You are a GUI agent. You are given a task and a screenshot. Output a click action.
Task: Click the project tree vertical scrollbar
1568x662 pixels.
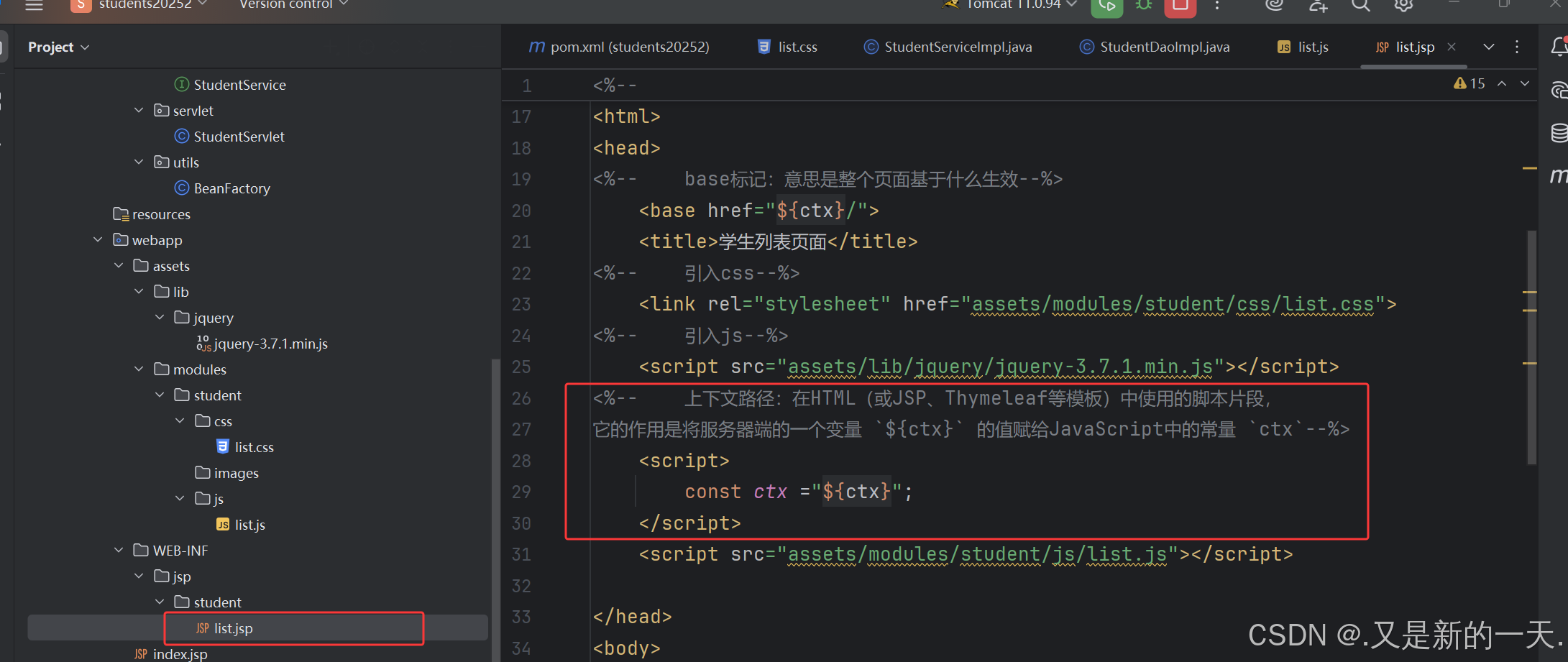pos(495,509)
